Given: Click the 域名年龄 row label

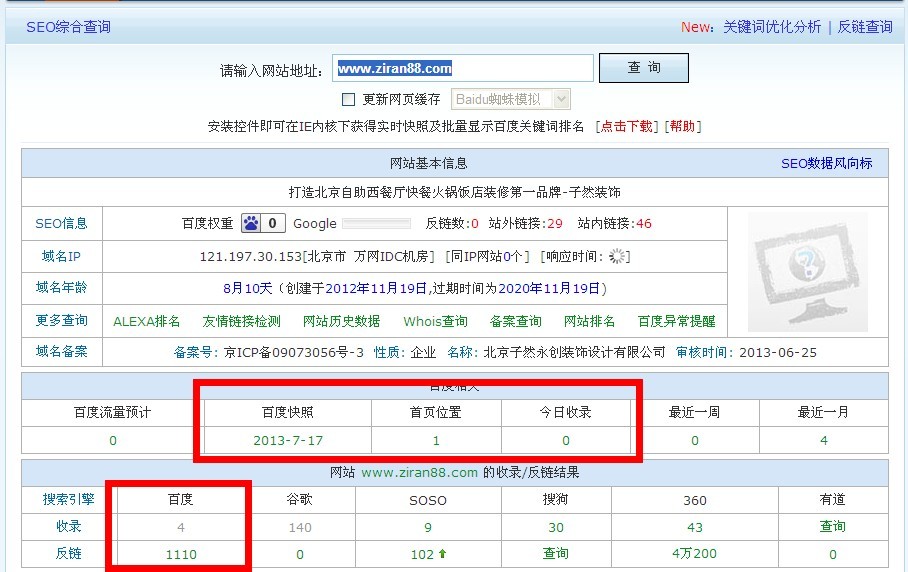Looking at the screenshot, I should 61,288.
